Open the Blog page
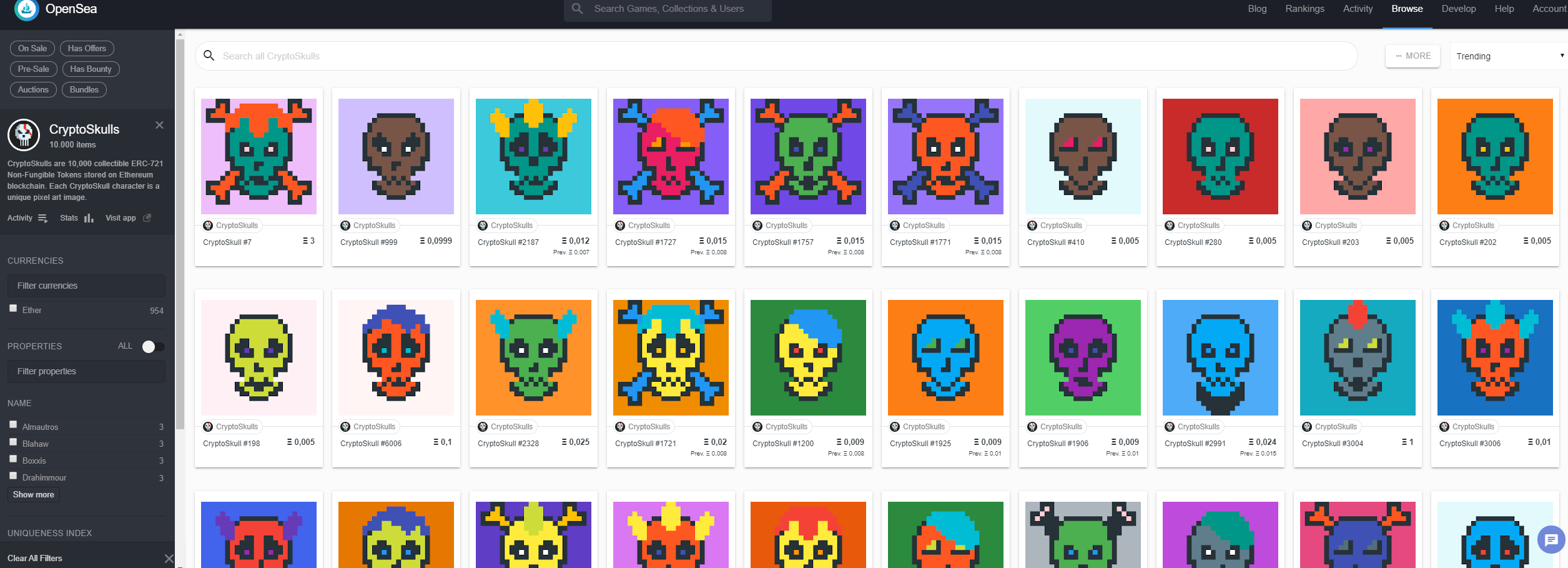Viewport: 1568px width, 568px height. [x=1257, y=9]
